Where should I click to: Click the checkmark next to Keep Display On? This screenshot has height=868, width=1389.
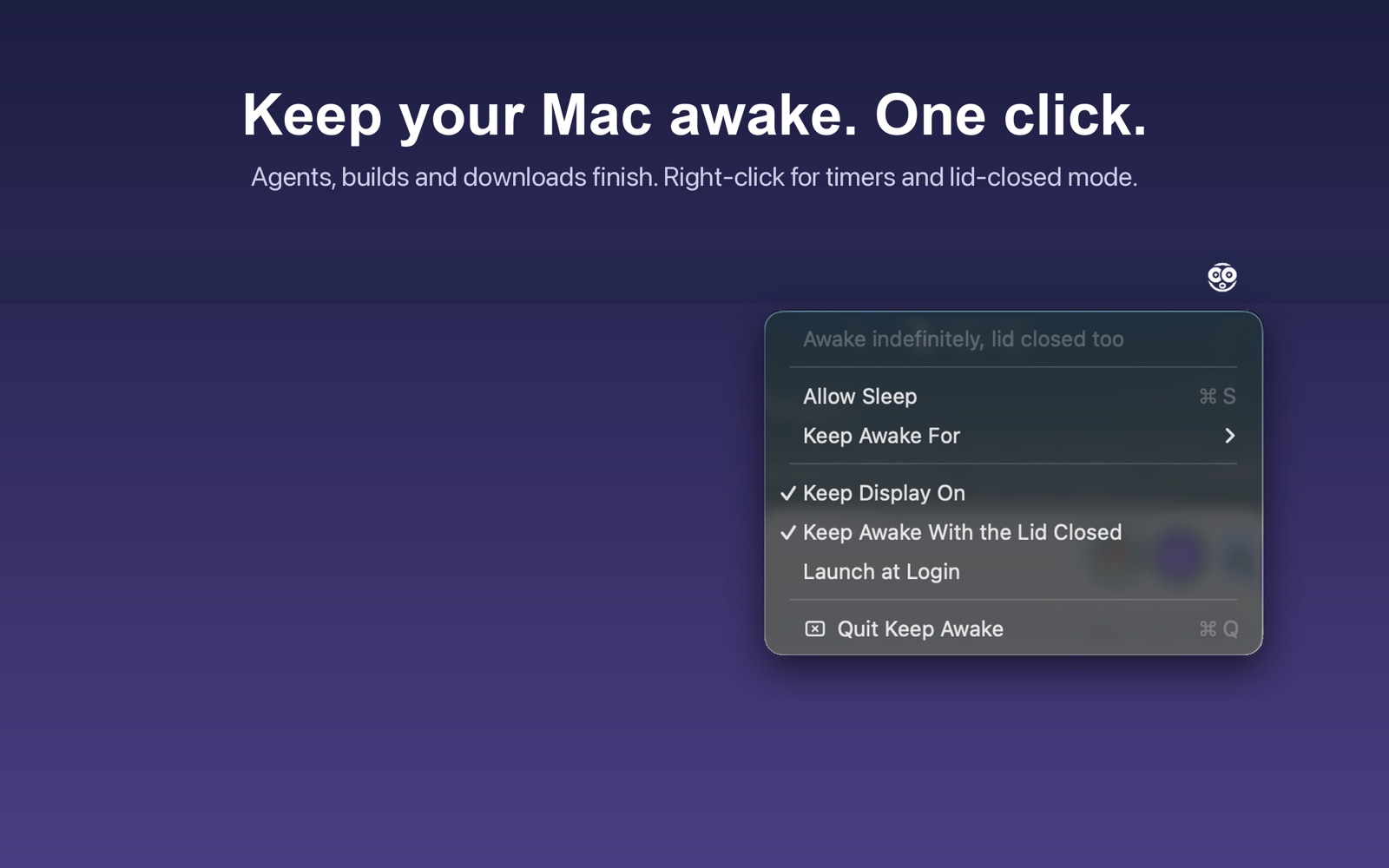(x=787, y=493)
